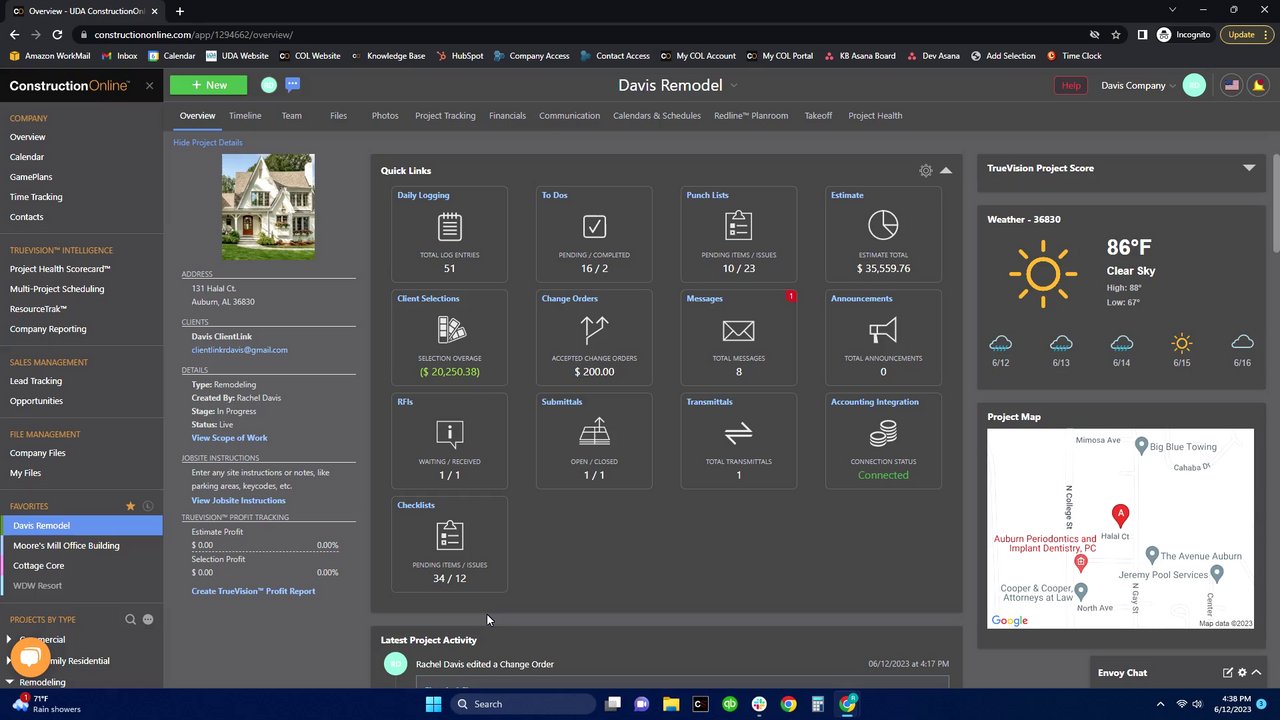Open the Davis Remodel project title dropdown
1280x720 pixels.
(x=733, y=86)
